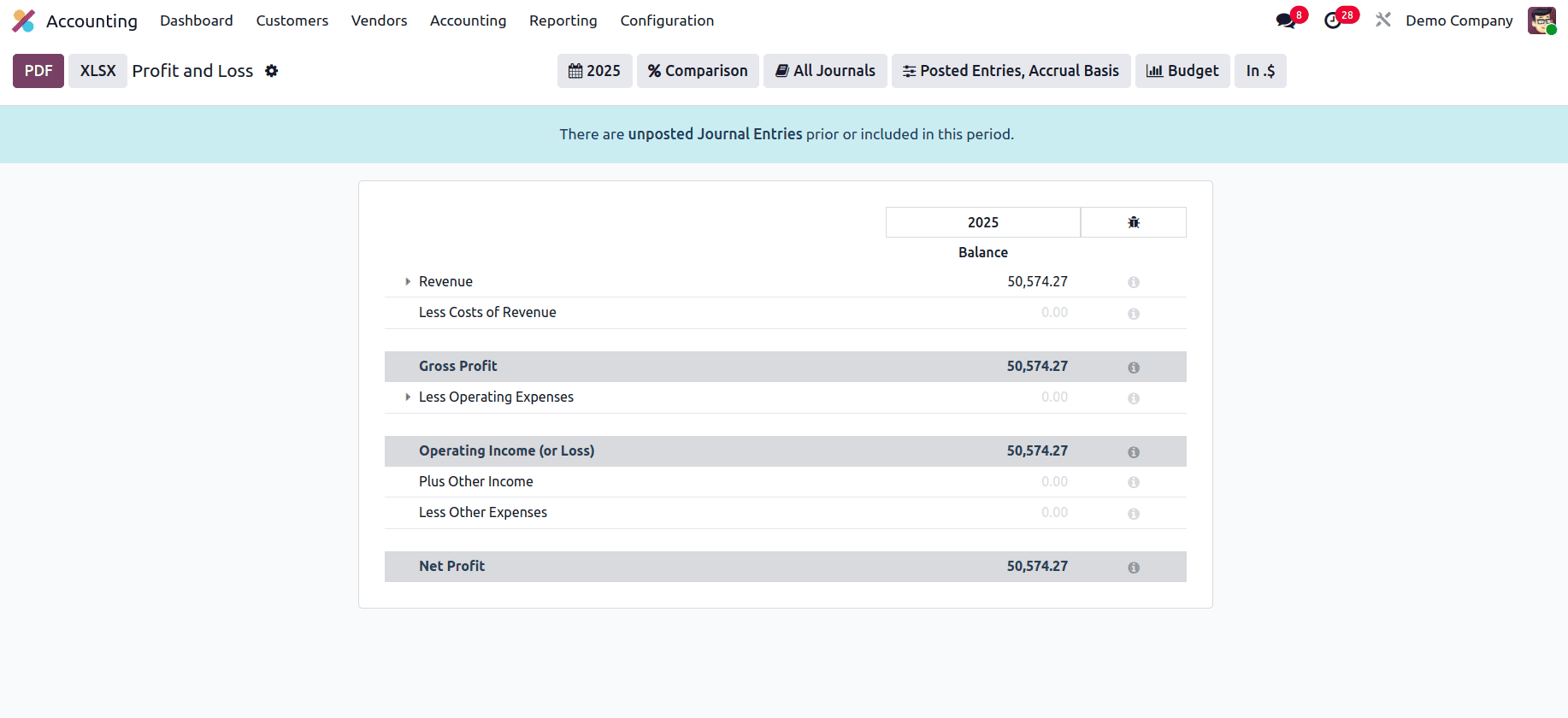This screenshot has width=1568, height=718.
Task: Open the Configuration menu
Action: click(x=667, y=21)
